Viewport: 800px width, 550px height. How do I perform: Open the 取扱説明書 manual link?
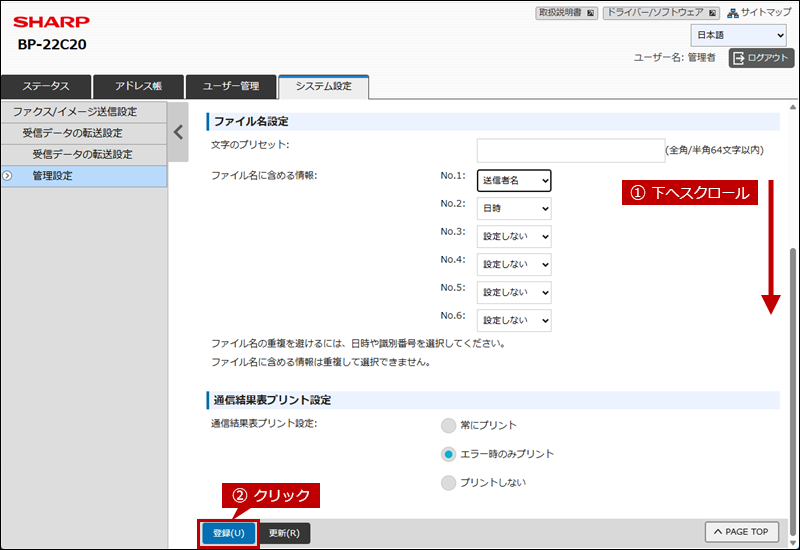[567, 13]
